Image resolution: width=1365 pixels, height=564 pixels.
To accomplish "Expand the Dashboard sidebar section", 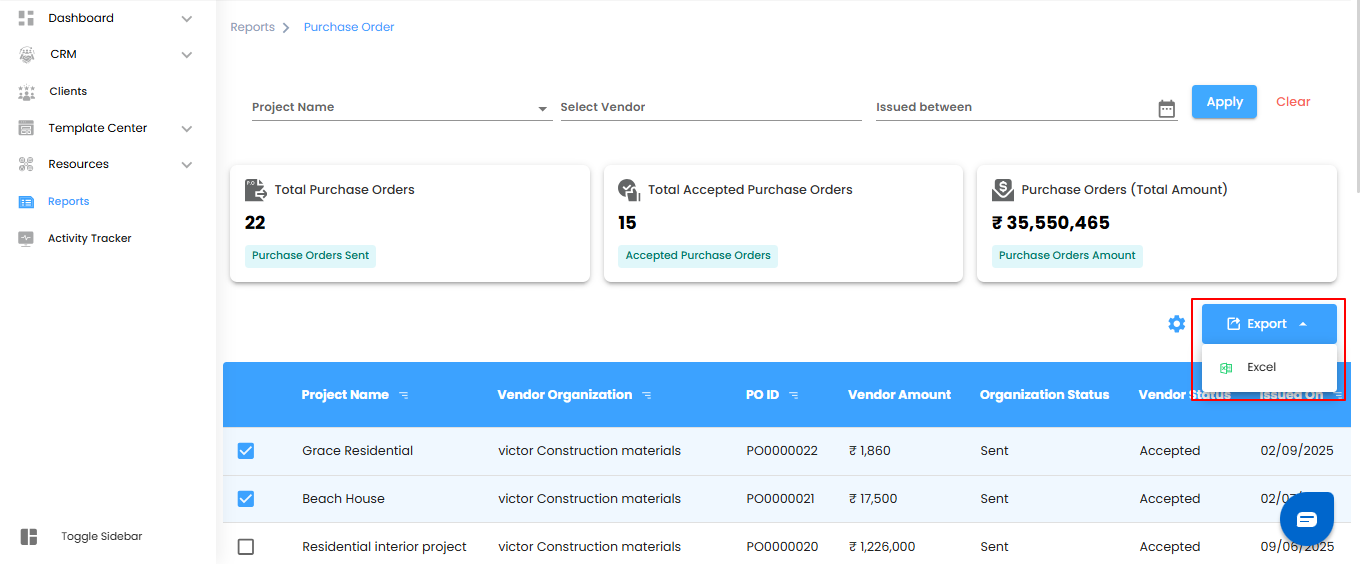I will pyautogui.click(x=187, y=19).
